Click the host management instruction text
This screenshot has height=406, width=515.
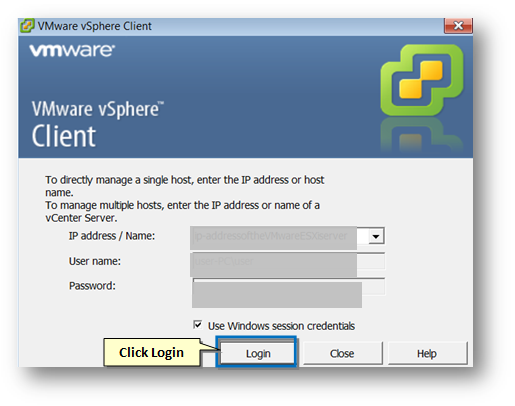185,199
